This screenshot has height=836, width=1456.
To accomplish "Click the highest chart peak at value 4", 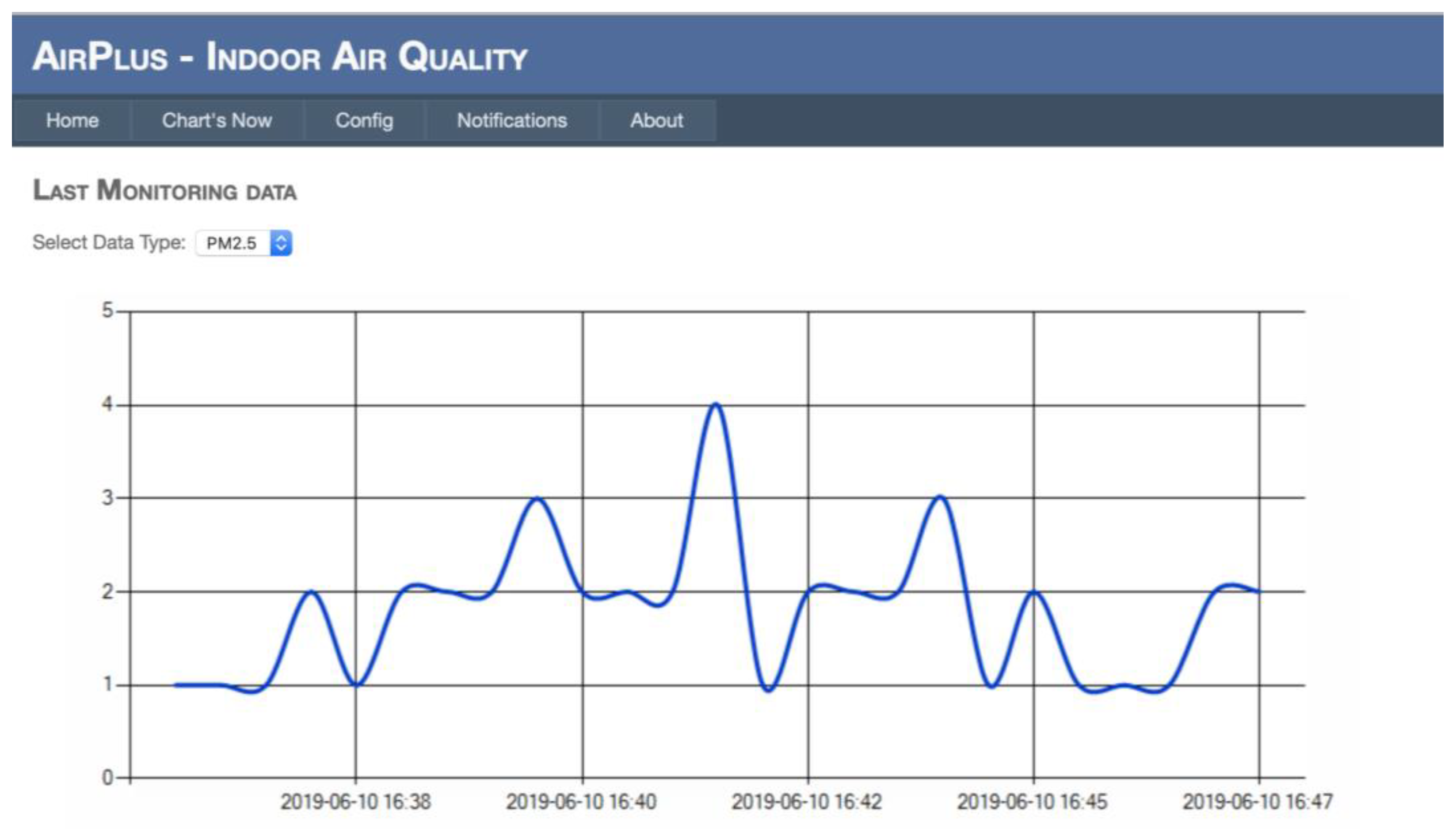I will pyautogui.click(x=715, y=405).
